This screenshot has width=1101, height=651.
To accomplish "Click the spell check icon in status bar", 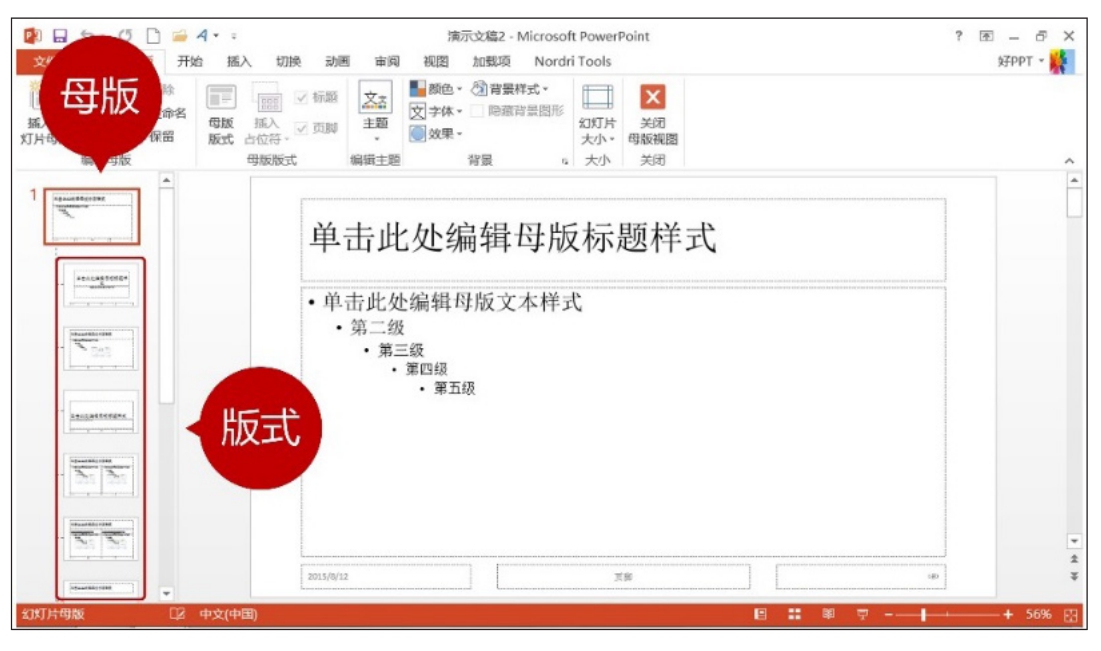I will pos(177,614).
